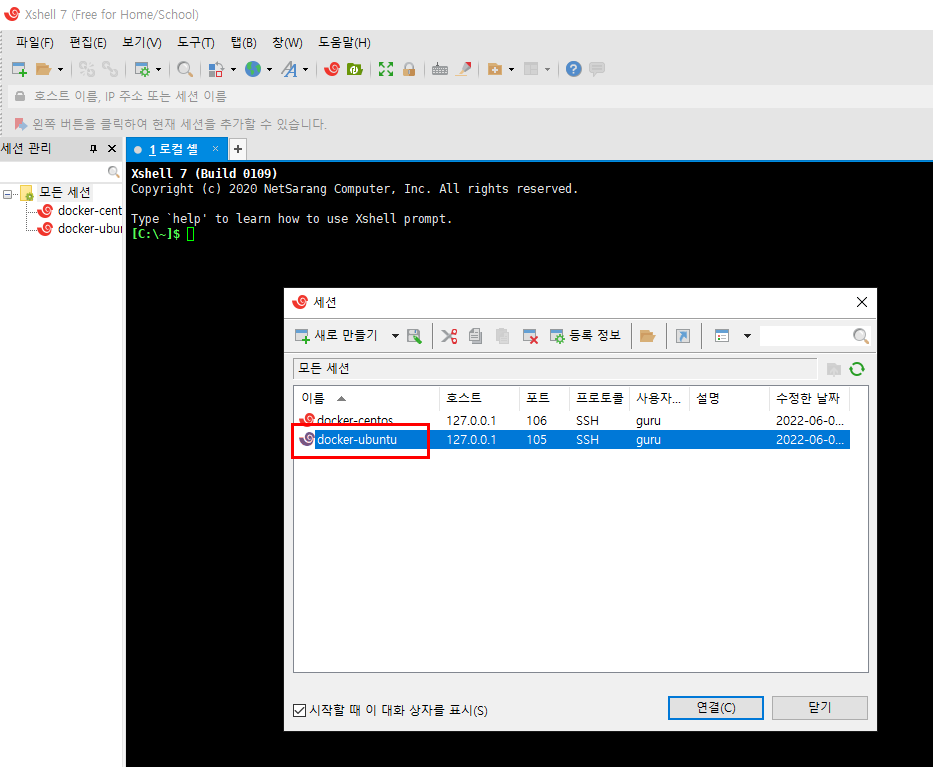The width and height of the screenshot is (933, 767).
Task: Click the globe encoding icon
Action: (253, 69)
